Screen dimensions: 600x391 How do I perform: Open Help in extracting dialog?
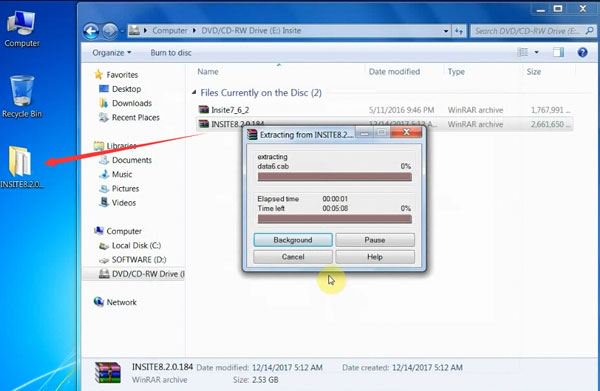(375, 257)
